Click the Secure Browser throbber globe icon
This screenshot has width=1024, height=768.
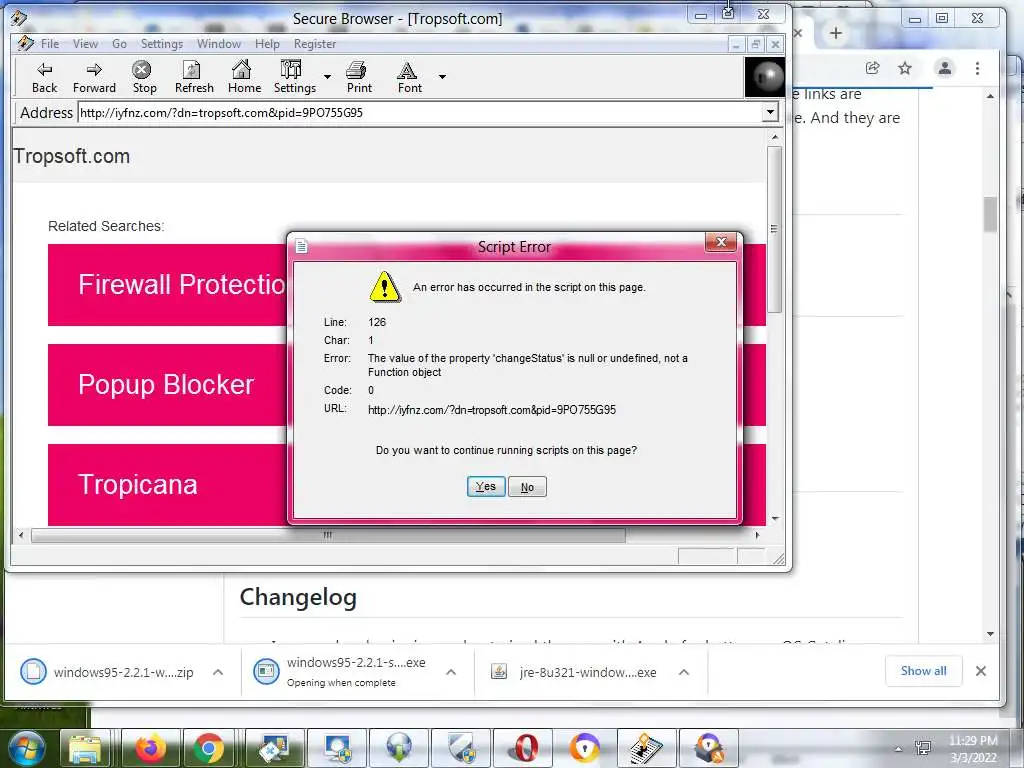coord(765,77)
